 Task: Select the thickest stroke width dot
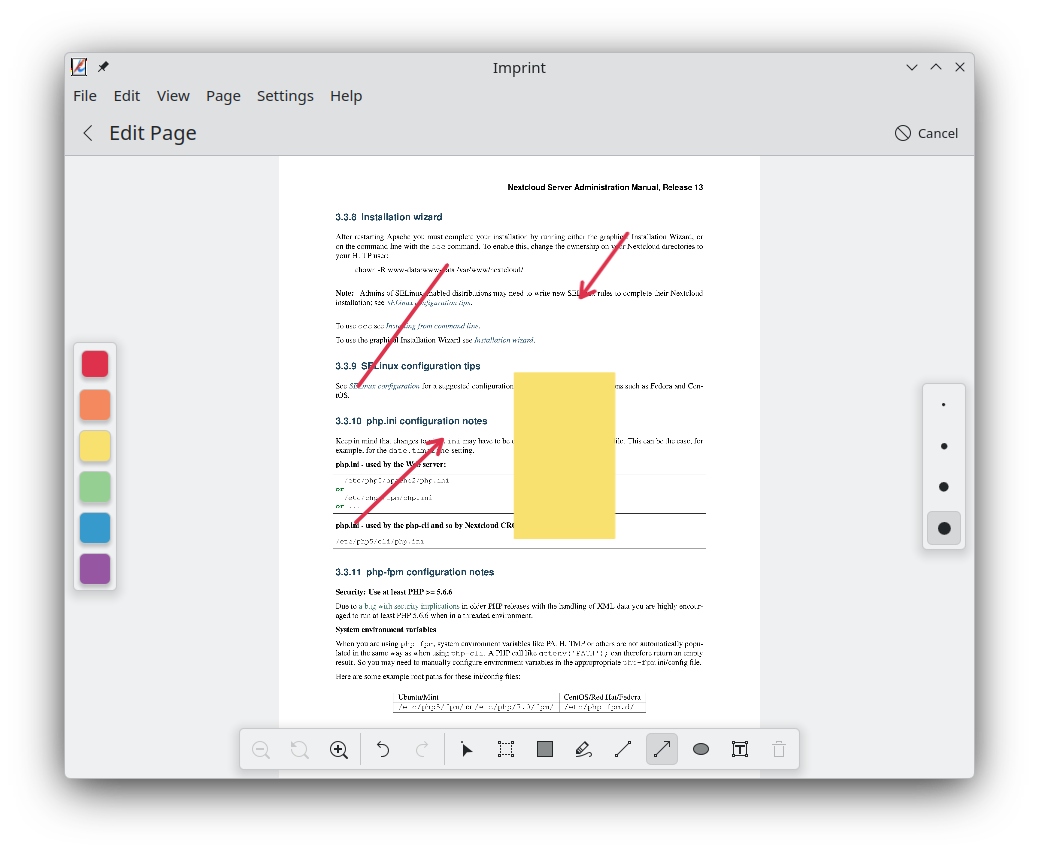pyautogui.click(x=944, y=528)
